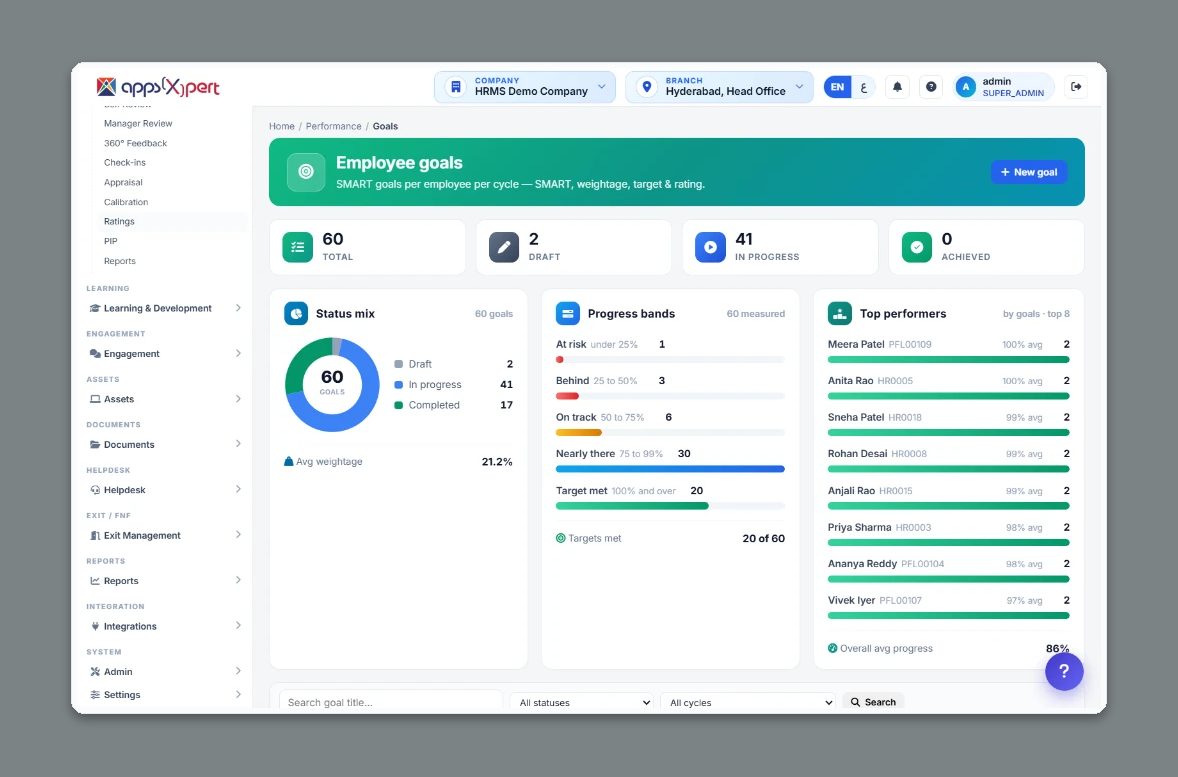Go to Performance breadcrumb
1178x777 pixels.
[x=334, y=126]
